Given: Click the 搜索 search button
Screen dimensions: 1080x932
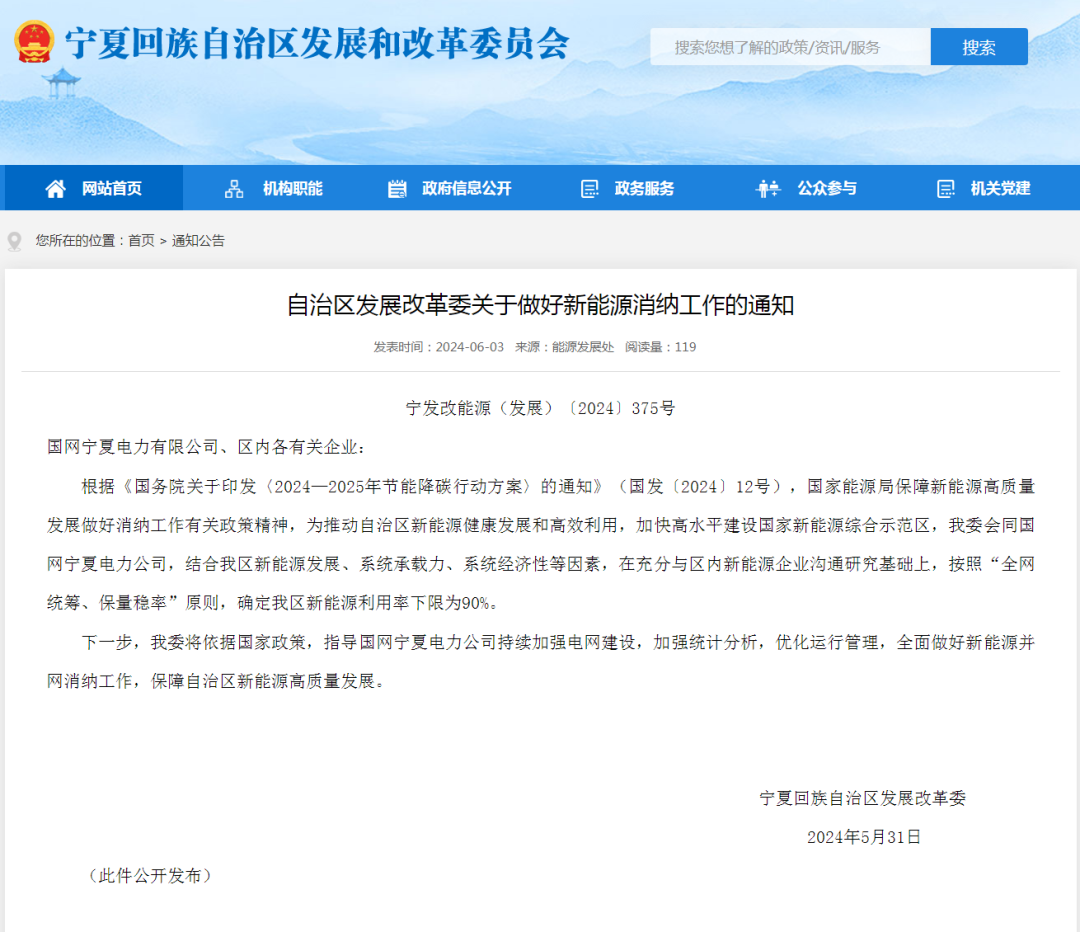Looking at the screenshot, I should click(979, 47).
